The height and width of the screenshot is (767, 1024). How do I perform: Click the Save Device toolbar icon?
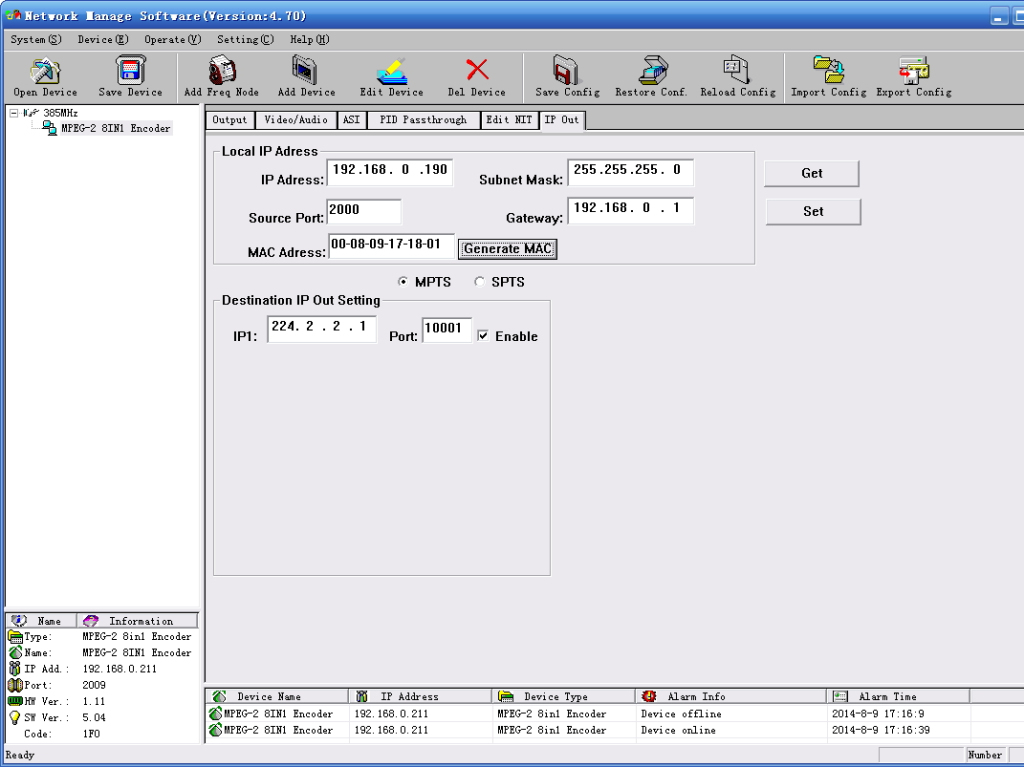[x=130, y=70]
